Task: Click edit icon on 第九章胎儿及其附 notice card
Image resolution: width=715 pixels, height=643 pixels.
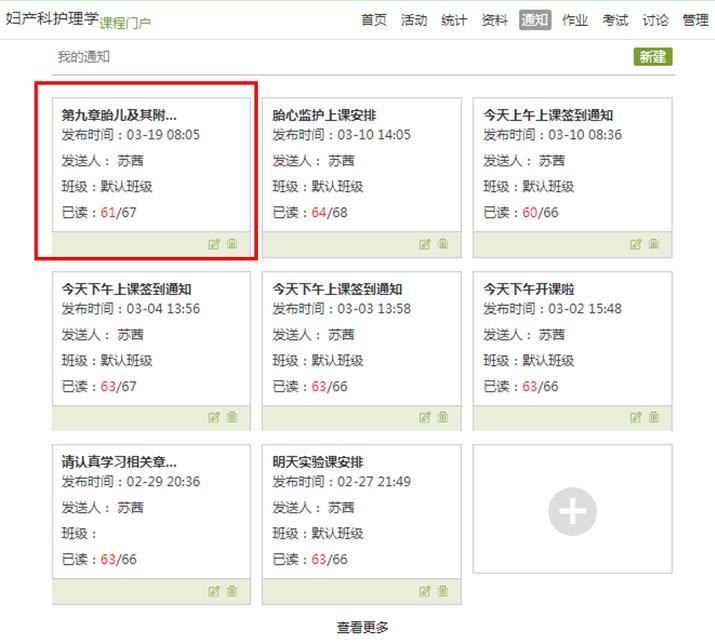Action: point(214,244)
